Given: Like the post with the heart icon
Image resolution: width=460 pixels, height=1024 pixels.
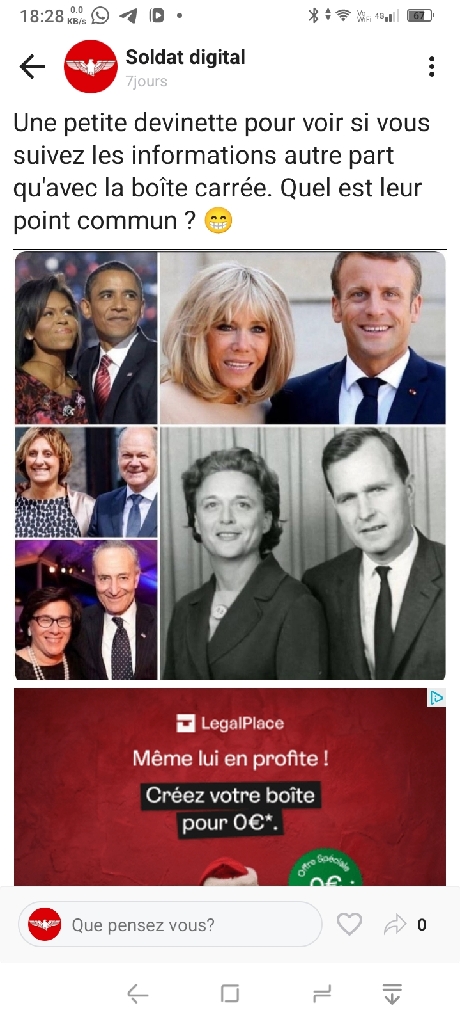Looking at the screenshot, I should pos(350,924).
